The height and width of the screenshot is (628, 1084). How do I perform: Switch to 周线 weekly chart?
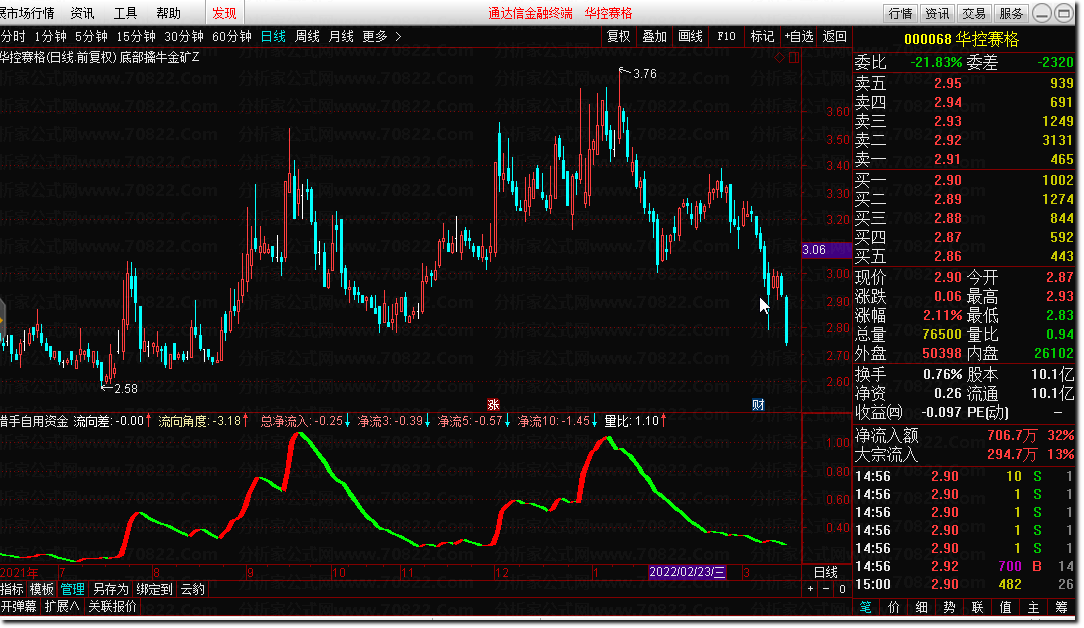pos(307,36)
